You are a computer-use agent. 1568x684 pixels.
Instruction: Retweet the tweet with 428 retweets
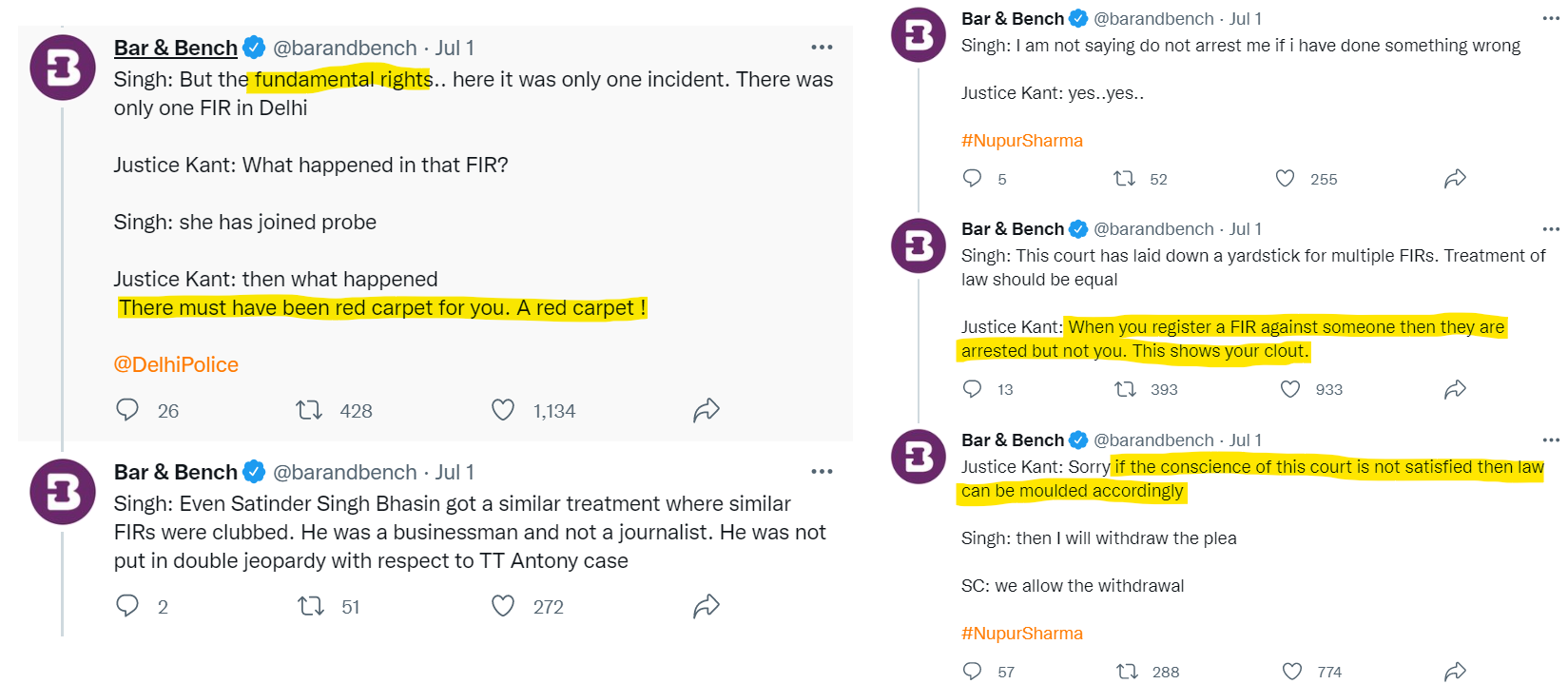tap(309, 410)
